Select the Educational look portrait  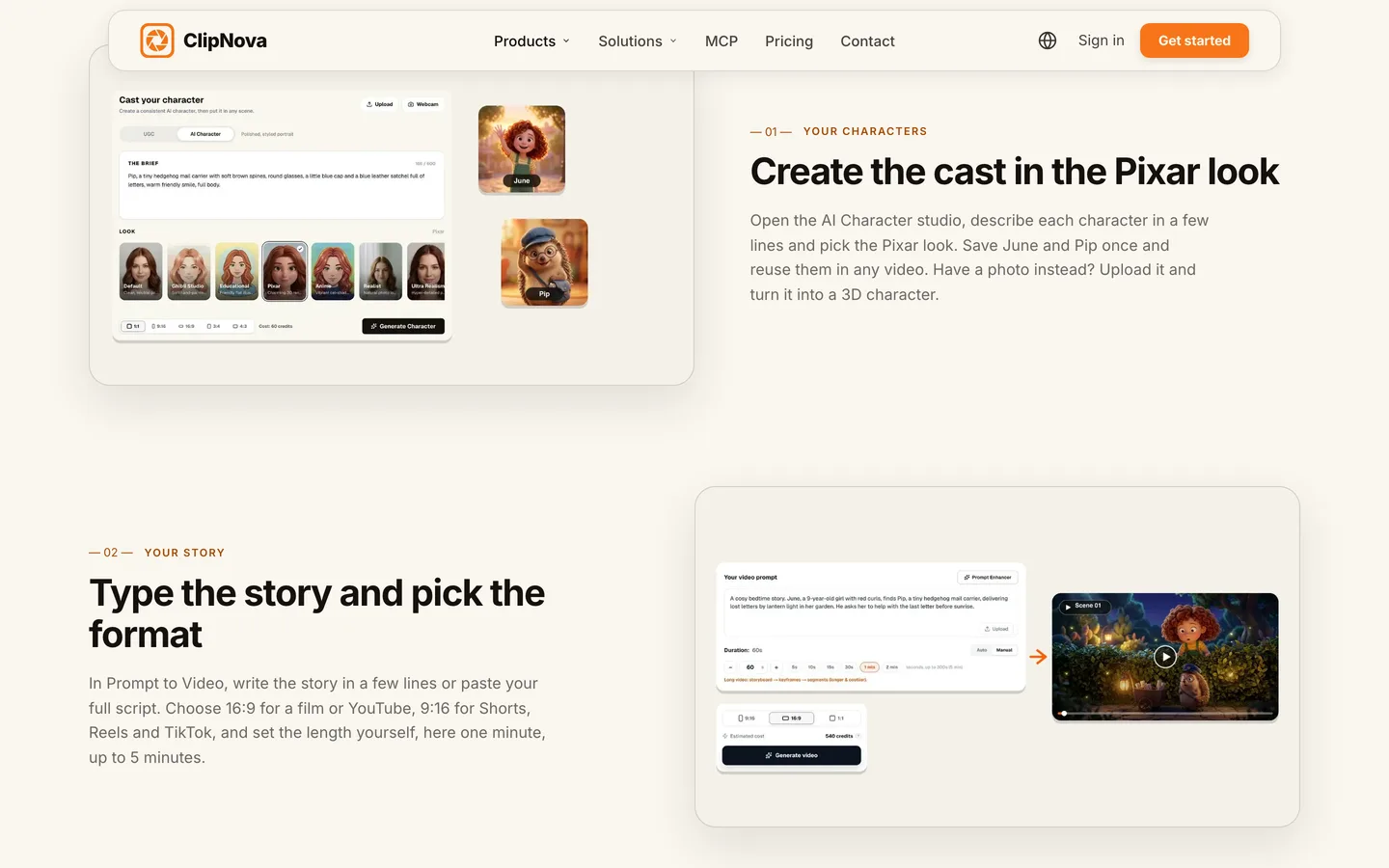pos(236,271)
